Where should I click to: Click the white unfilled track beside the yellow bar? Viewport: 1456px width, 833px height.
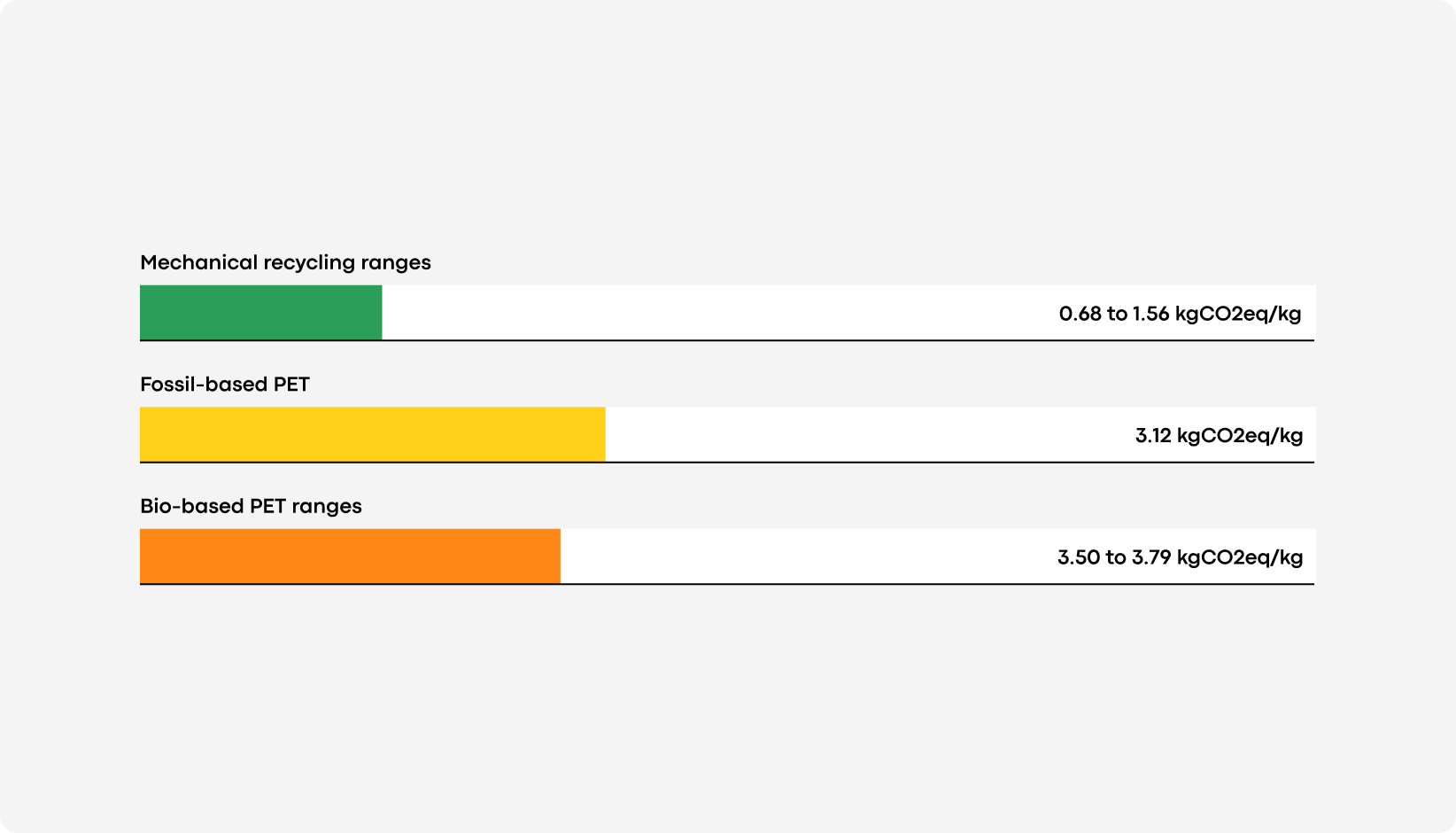coord(960,434)
